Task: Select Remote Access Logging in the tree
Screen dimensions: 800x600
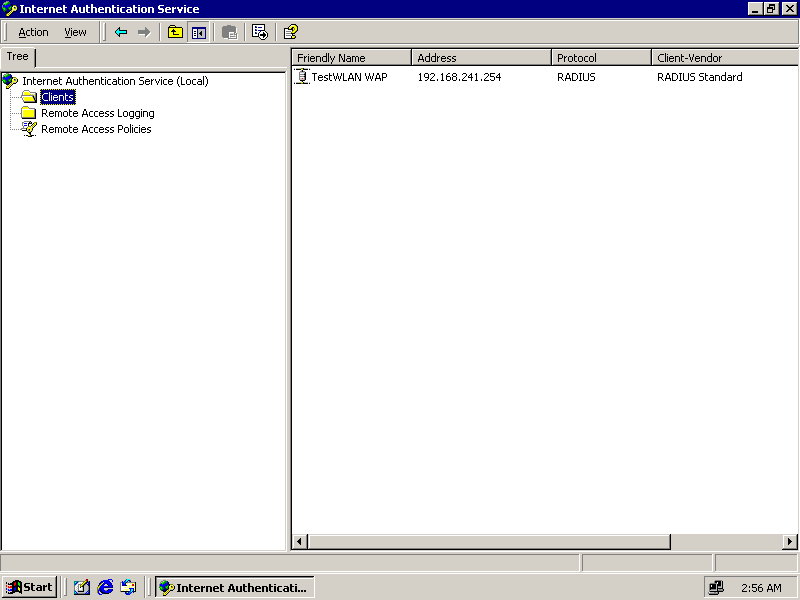Action: click(97, 113)
